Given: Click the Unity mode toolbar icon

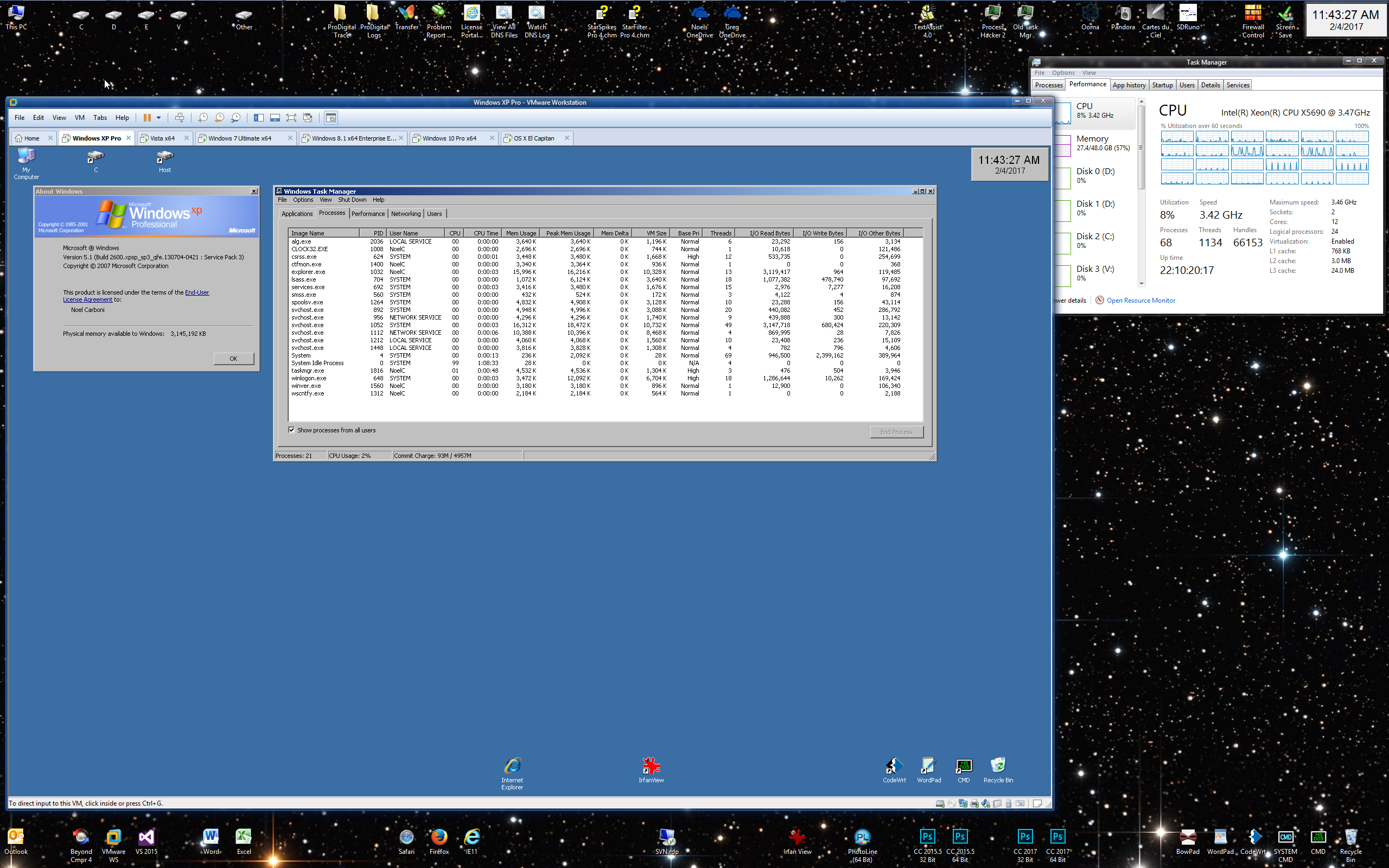Looking at the screenshot, I should tap(308, 118).
